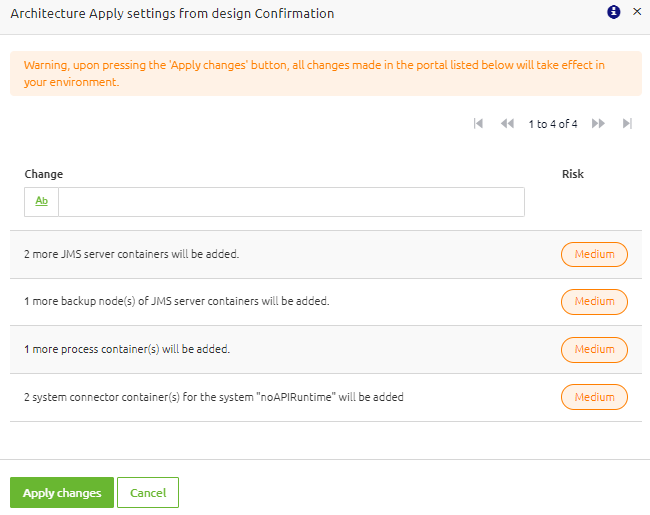Open the Ab filter type selector

click(x=41, y=202)
